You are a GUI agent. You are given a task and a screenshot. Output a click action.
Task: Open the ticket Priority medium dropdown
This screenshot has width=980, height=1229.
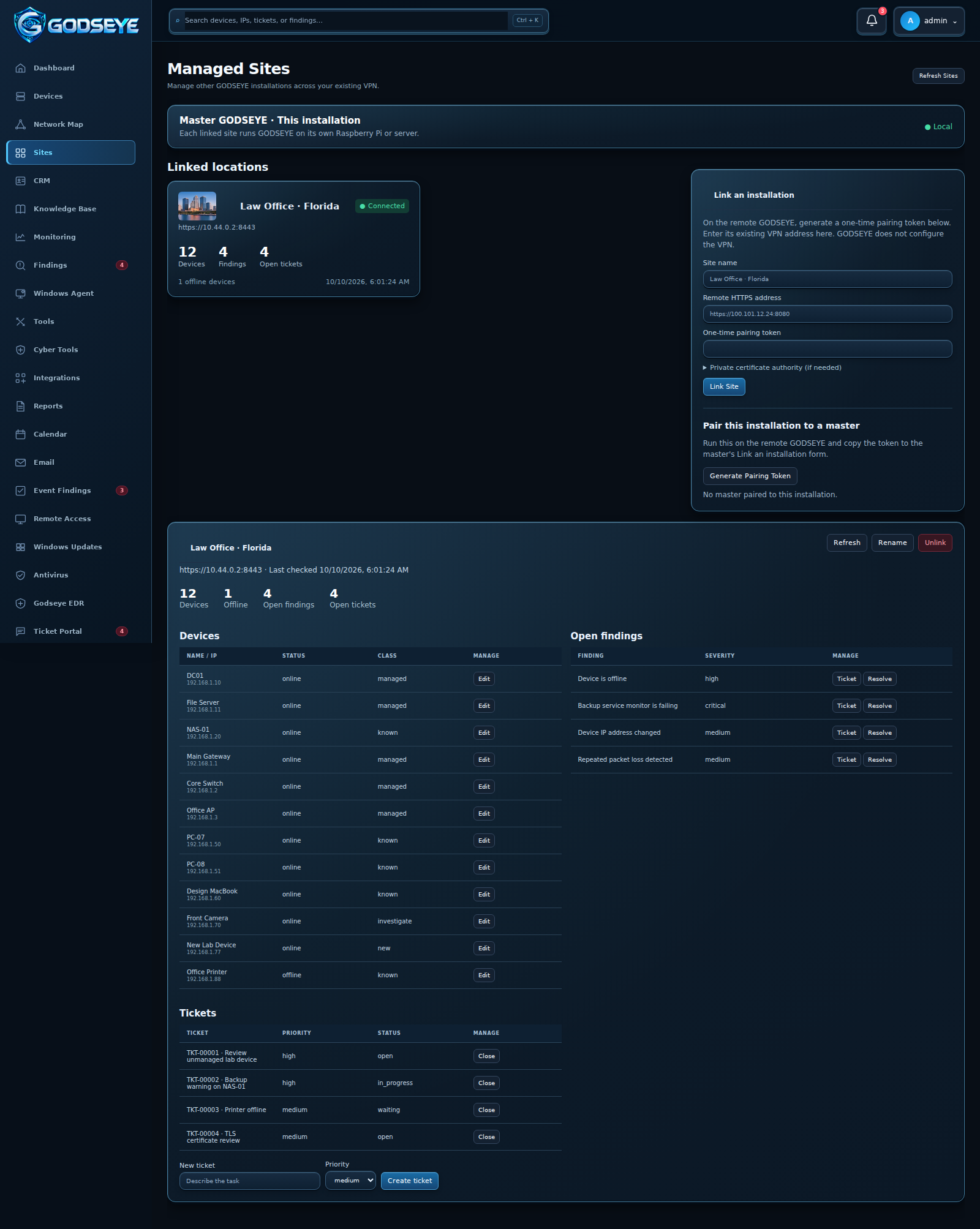[x=350, y=1180]
